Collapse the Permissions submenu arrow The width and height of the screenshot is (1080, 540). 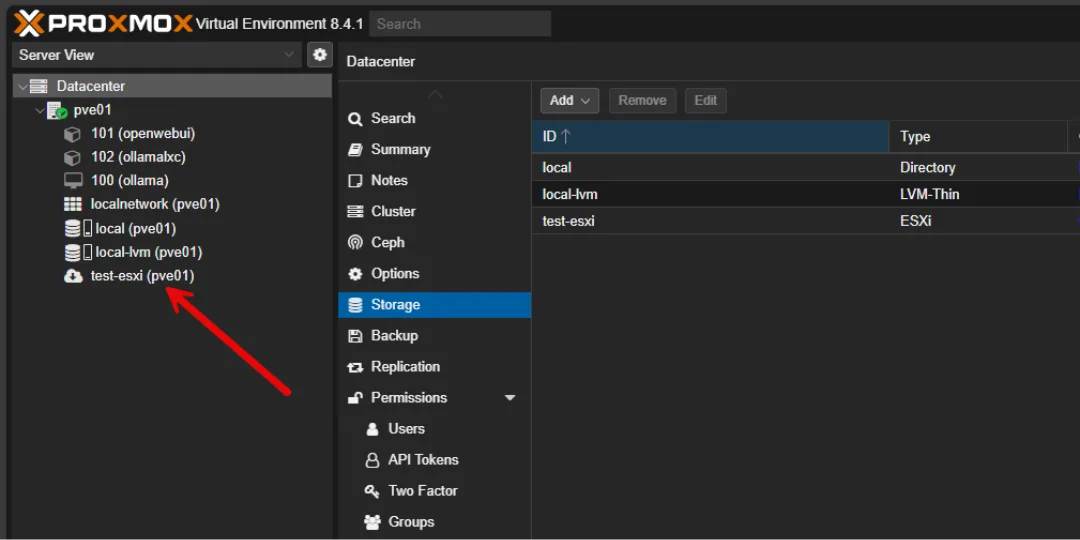click(510, 398)
